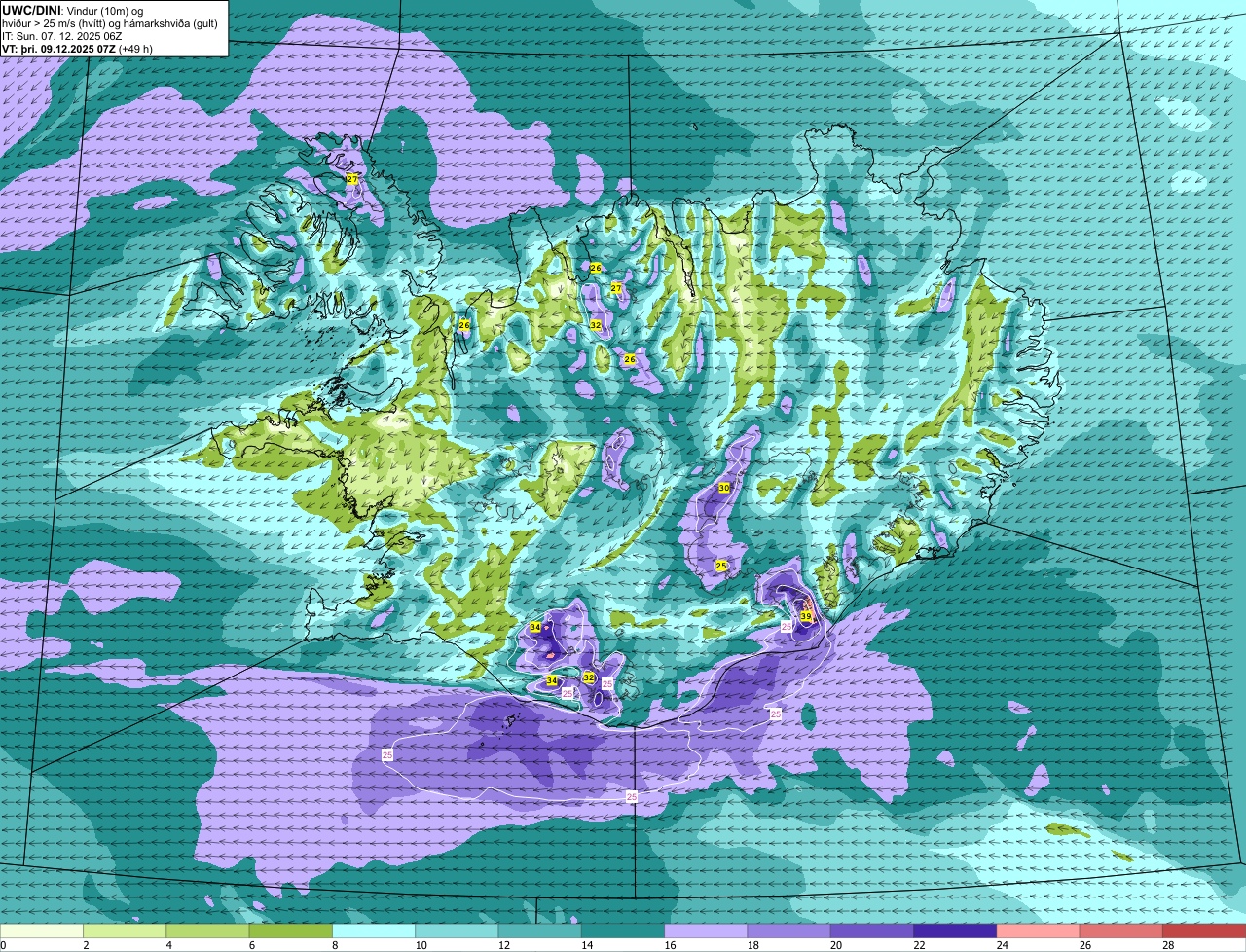Select the 2–4 m/s light green legend swatch

pyautogui.click(x=125, y=931)
